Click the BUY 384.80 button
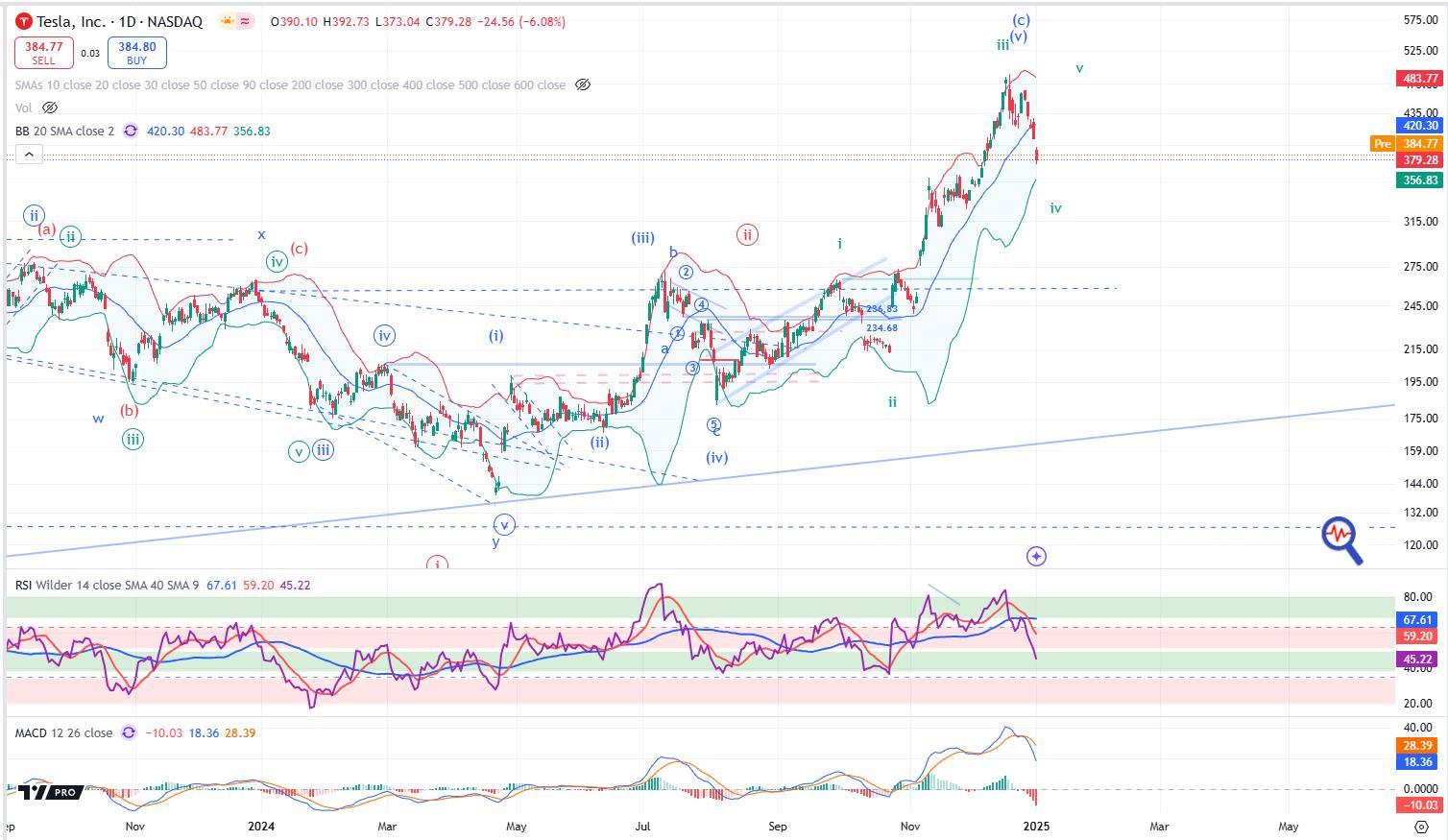The height and width of the screenshot is (840, 1448). tap(137, 53)
